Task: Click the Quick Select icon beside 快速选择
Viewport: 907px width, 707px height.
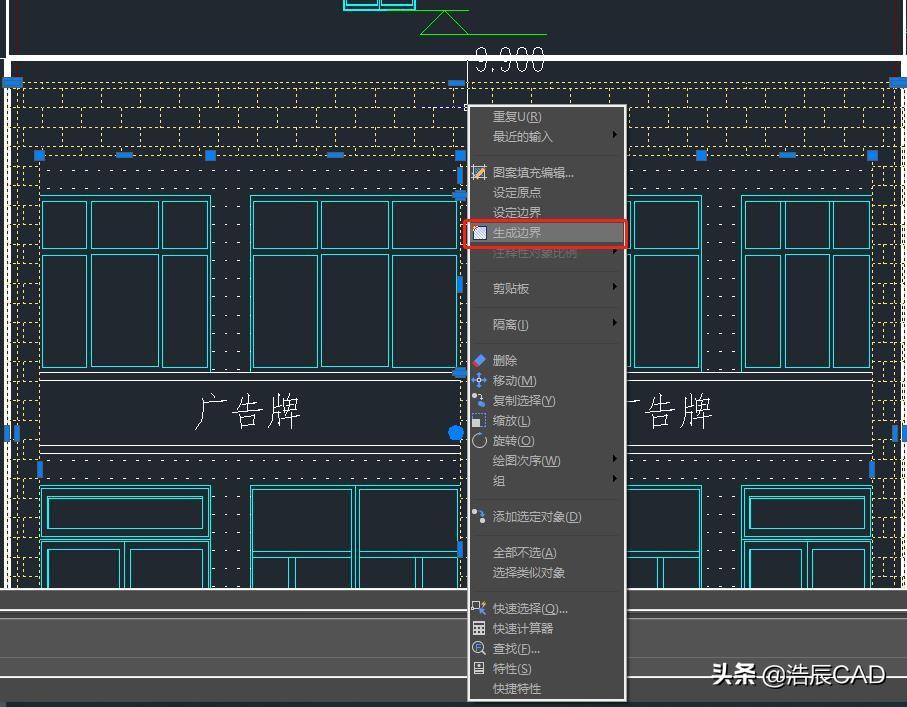Action: (478, 607)
